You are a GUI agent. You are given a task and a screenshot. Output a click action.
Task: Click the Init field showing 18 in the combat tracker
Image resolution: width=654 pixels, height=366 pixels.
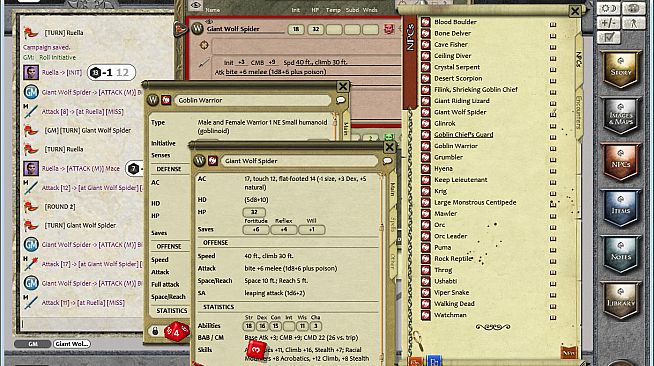pyautogui.click(x=296, y=29)
